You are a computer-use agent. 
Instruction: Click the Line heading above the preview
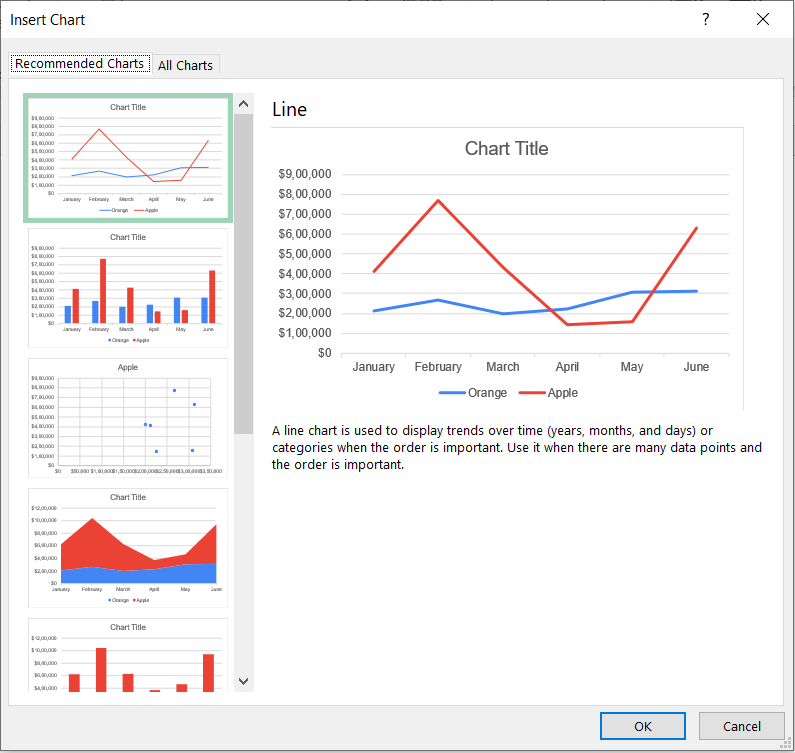(x=289, y=110)
